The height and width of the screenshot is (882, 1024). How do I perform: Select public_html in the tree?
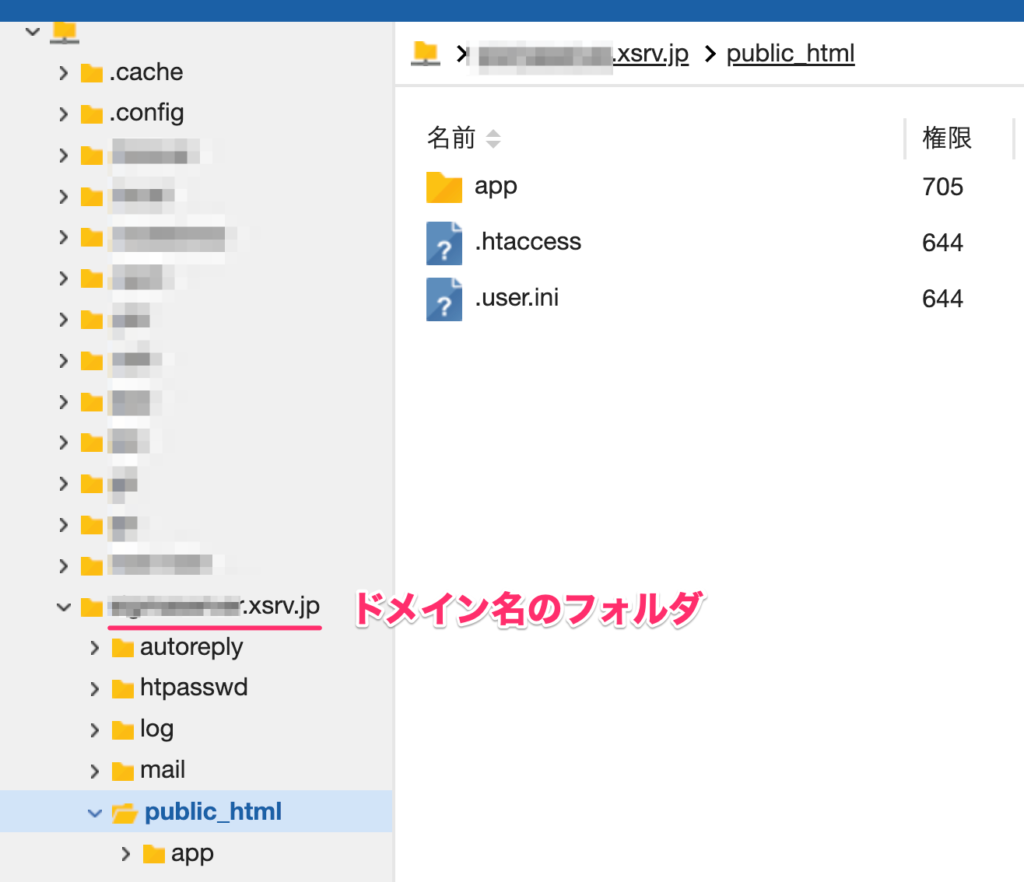coord(213,811)
